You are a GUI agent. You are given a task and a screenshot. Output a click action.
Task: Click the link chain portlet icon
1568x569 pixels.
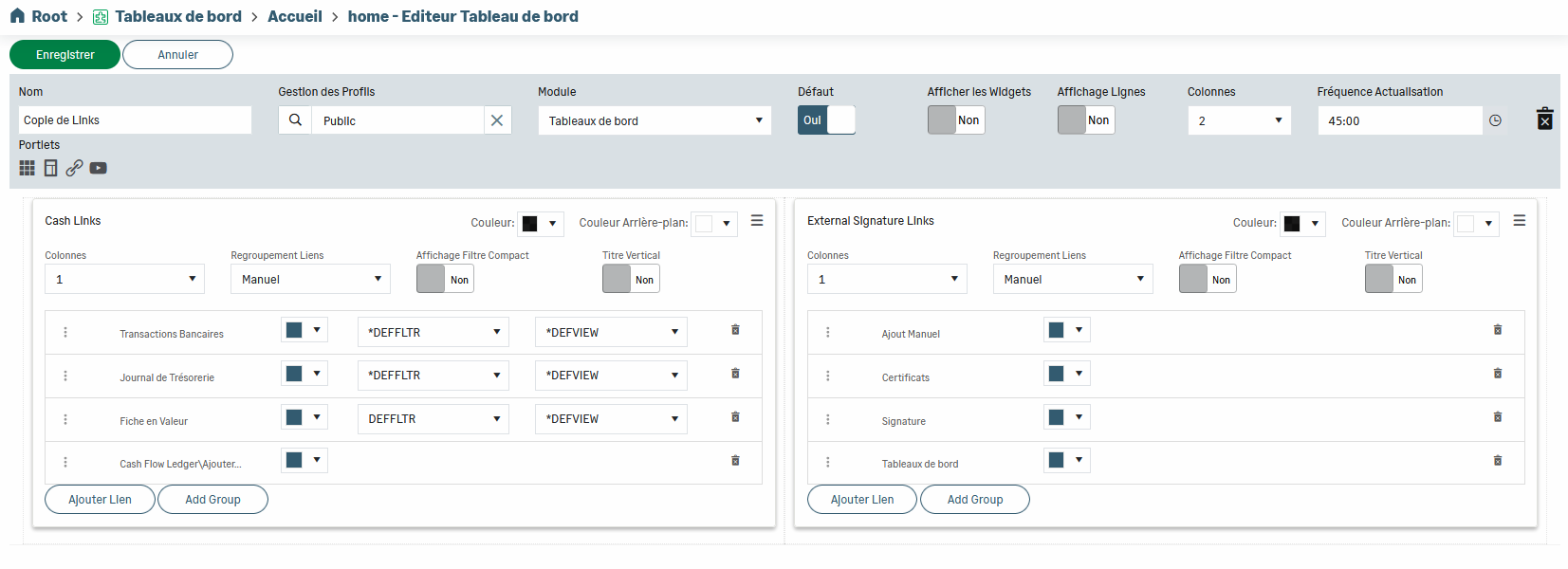click(x=74, y=168)
